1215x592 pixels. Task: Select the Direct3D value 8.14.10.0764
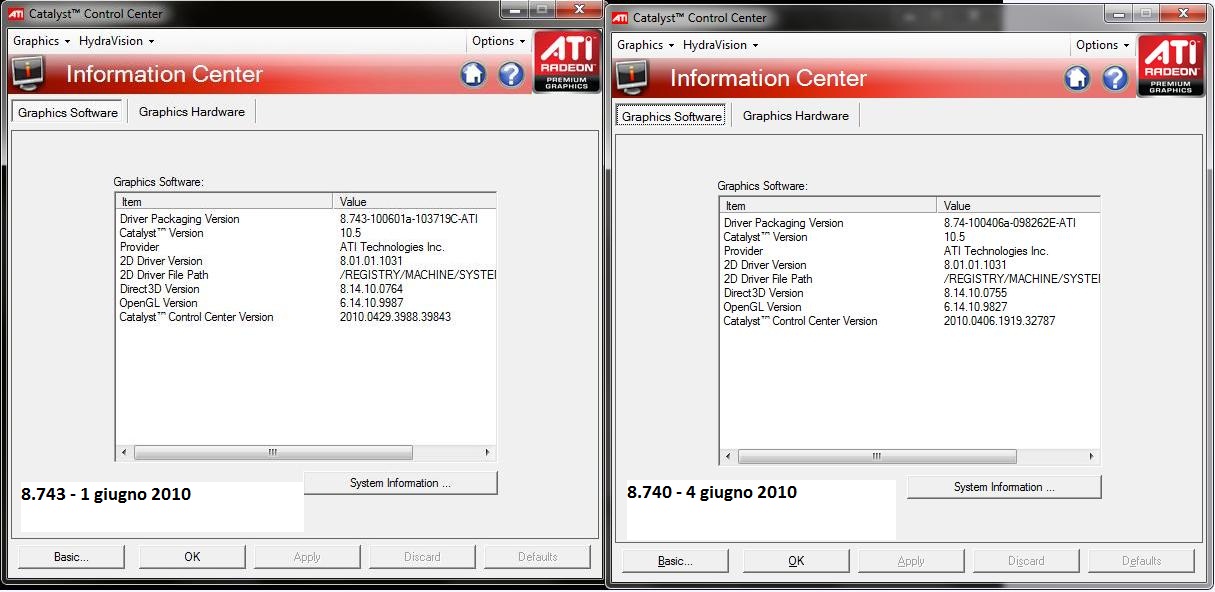click(371, 289)
